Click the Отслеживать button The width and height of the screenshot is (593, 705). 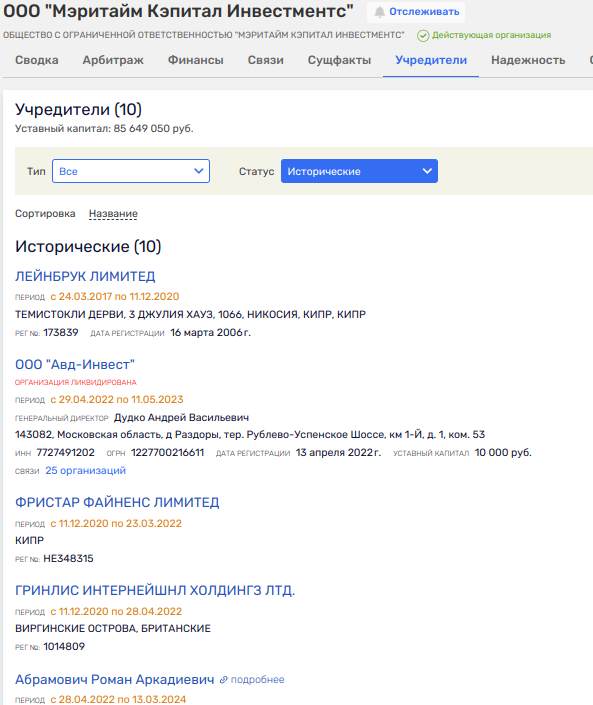click(416, 12)
